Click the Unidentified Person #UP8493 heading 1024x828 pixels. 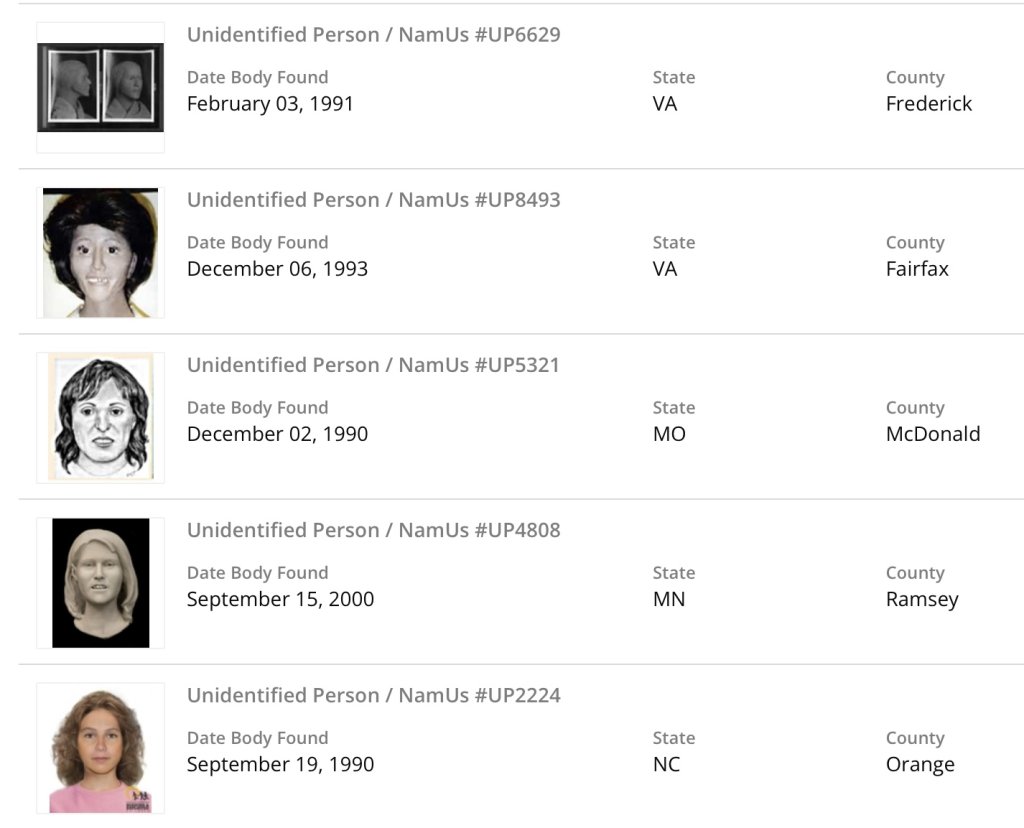(x=373, y=200)
